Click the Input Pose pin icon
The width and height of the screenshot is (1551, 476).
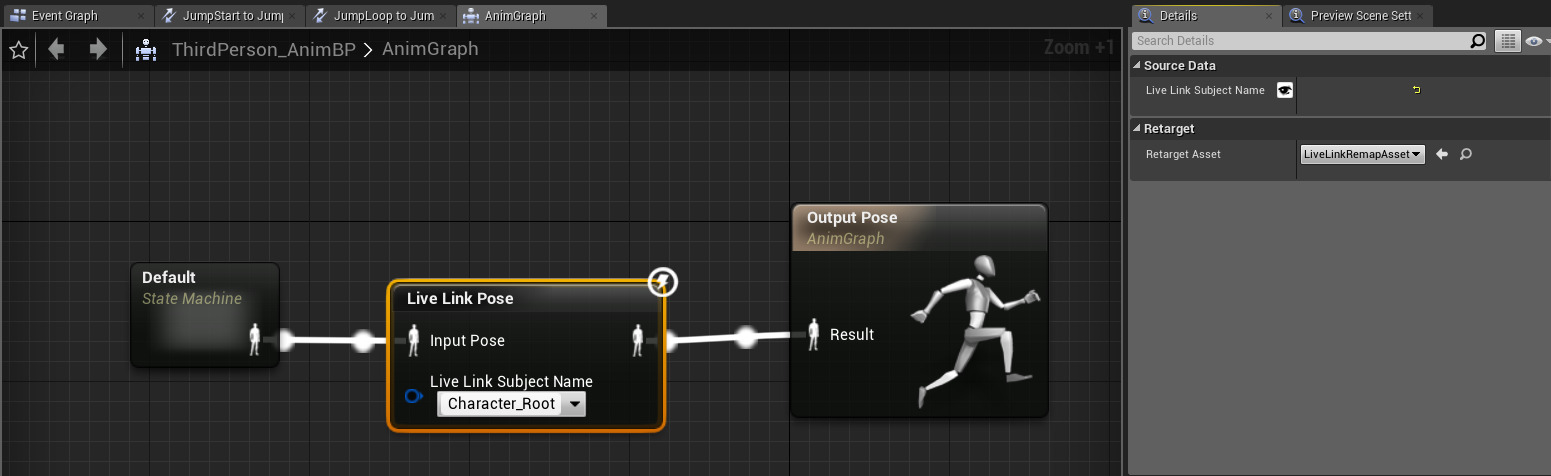(x=414, y=340)
